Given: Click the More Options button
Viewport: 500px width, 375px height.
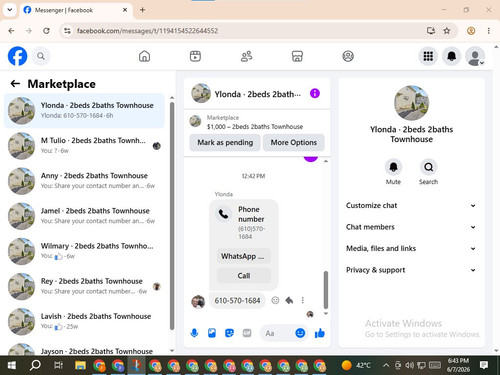Looking at the screenshot, I should click(294, 142).
